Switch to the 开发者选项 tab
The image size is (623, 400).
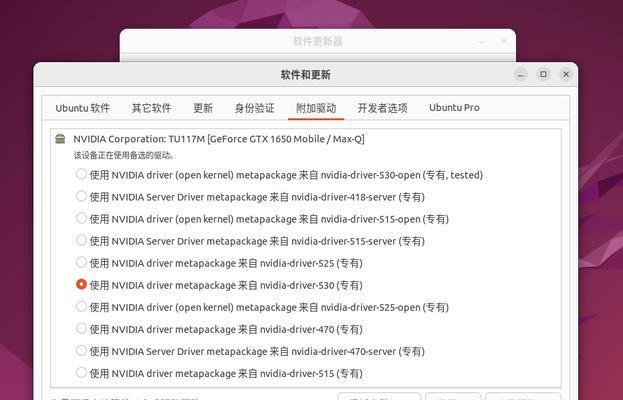coord(382,108)
